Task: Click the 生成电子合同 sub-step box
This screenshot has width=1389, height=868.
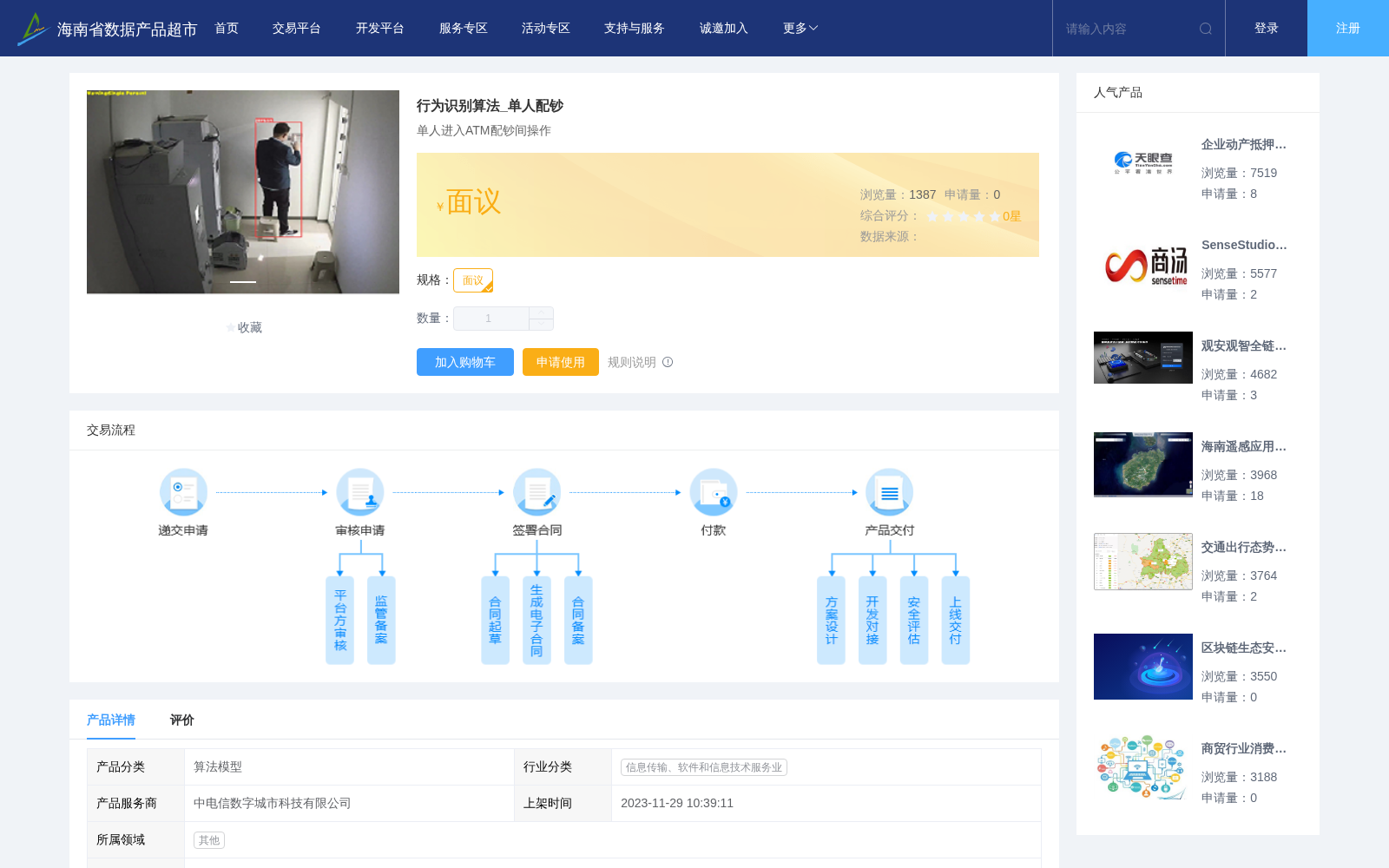Action: [537, 620]
